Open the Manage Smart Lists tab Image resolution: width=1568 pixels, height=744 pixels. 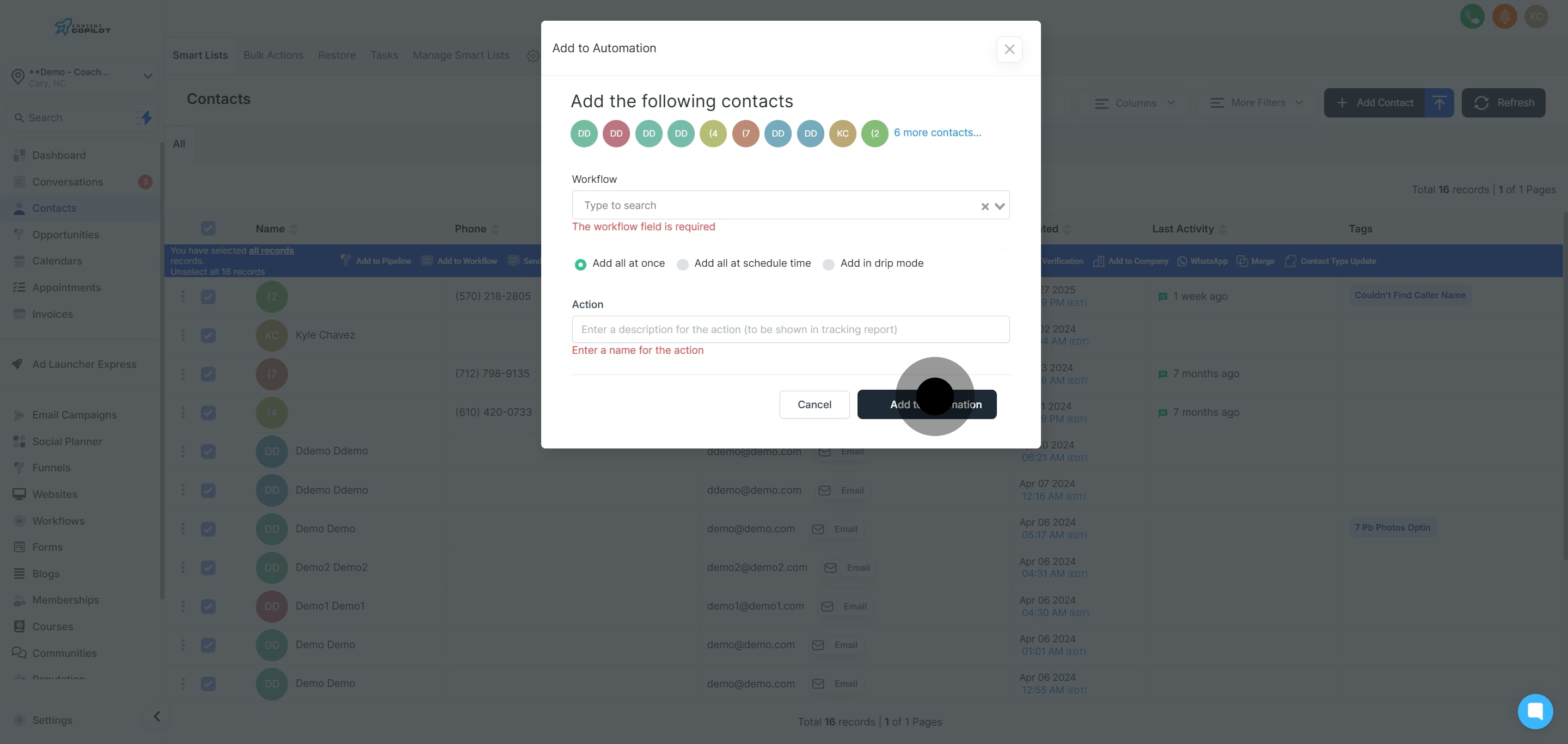pos(461,56)
